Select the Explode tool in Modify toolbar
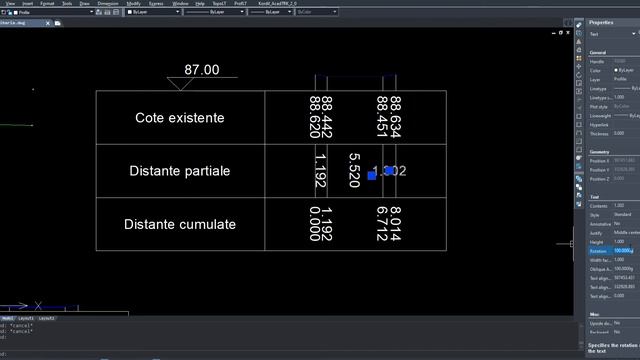The height and width of the screenshot is (360, 640). [579, 167]
